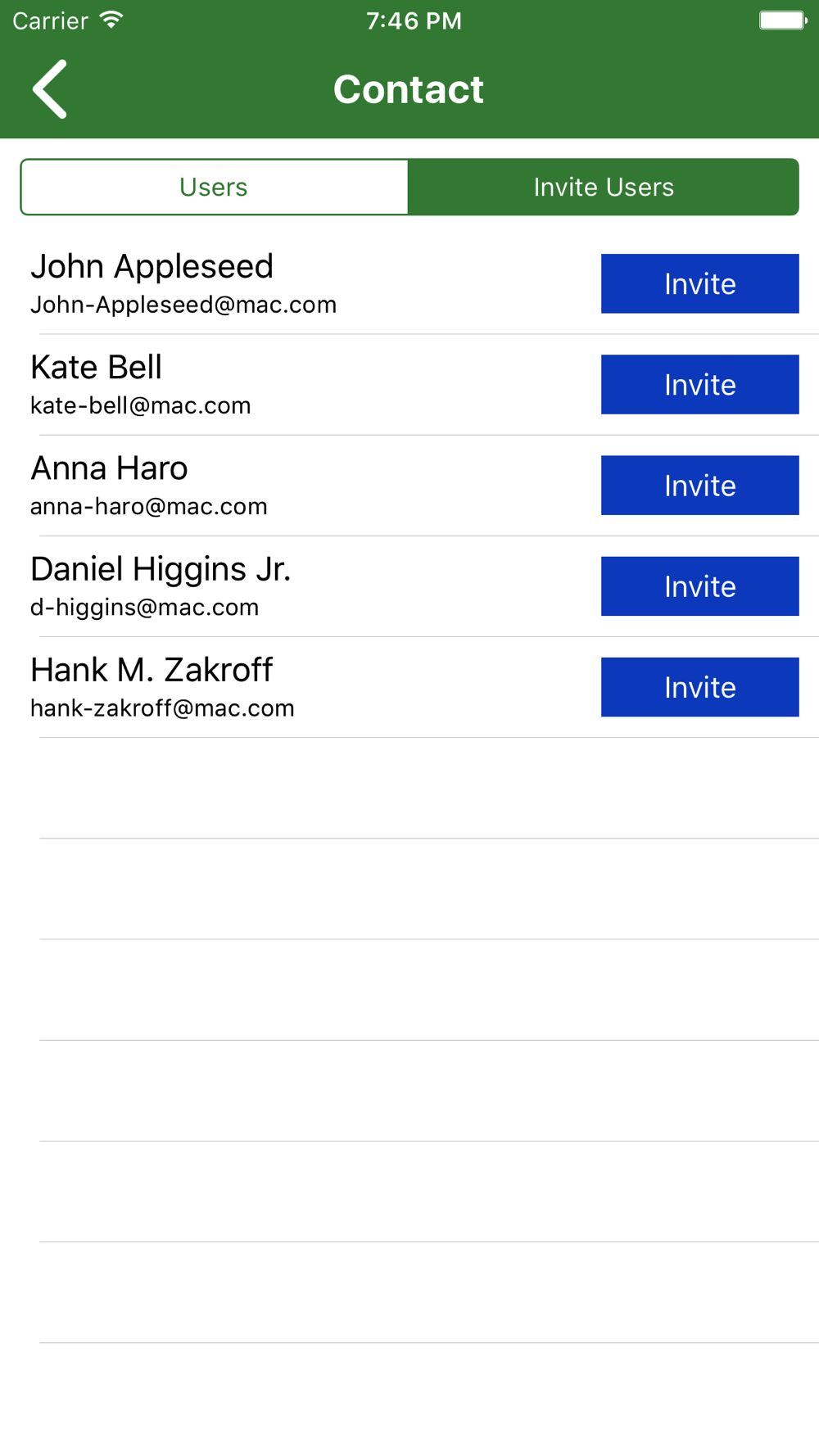Open Anna Haro's contact name

pyautogui.click(x=109, y=468)
